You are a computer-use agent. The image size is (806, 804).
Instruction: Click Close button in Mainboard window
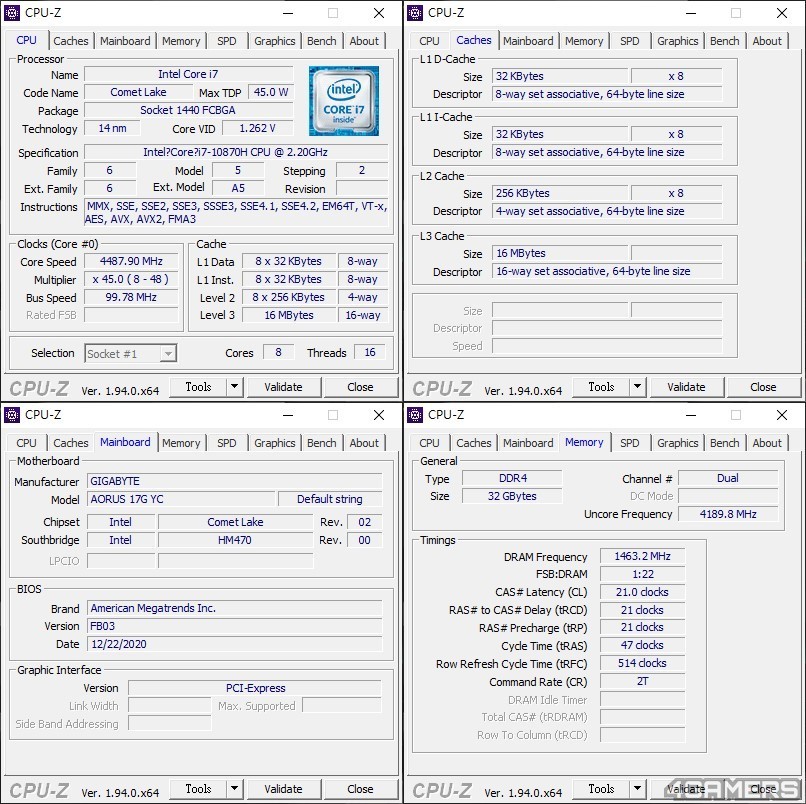360,789
